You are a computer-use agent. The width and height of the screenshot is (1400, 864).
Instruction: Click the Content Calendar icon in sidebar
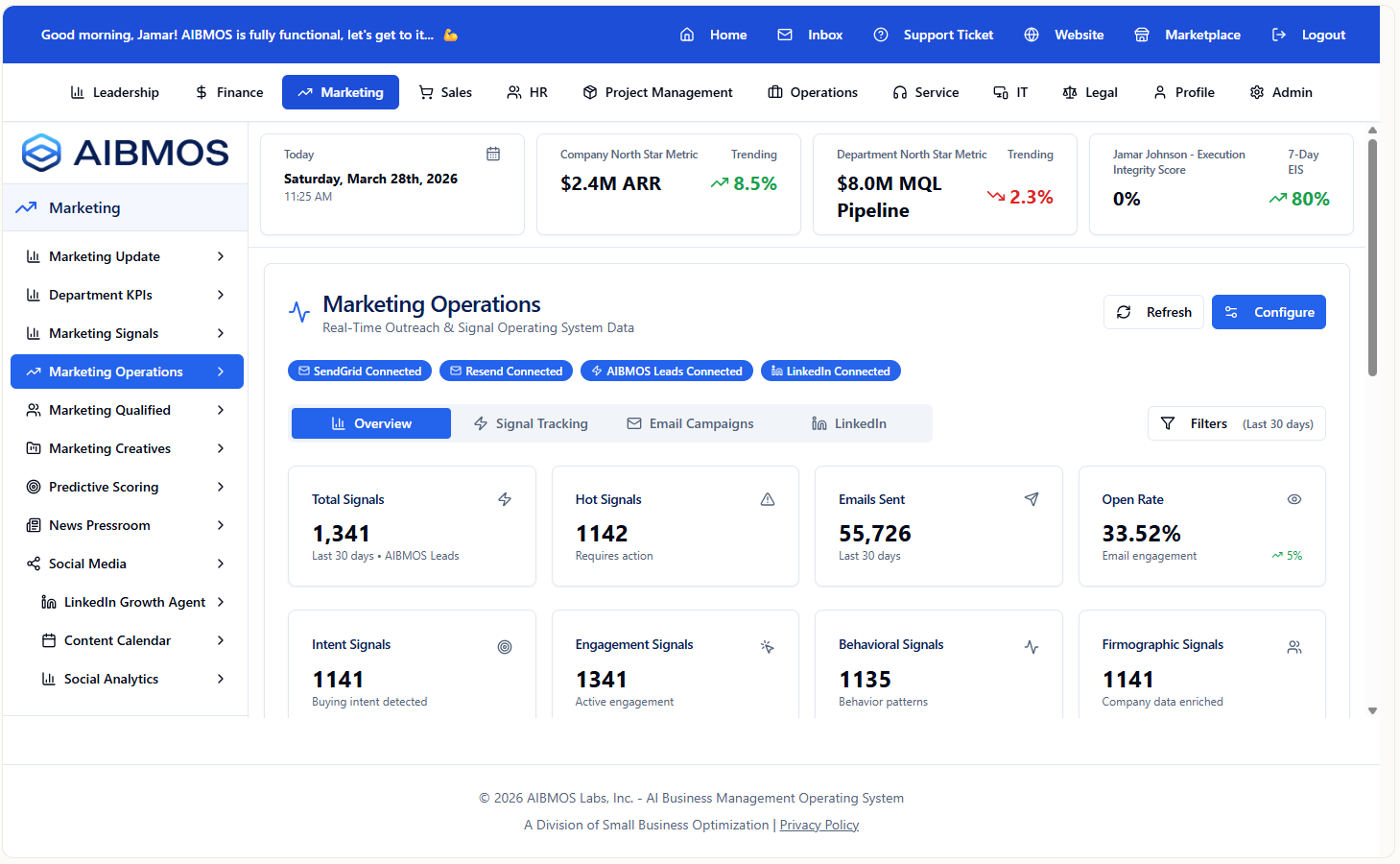point(49,640)
